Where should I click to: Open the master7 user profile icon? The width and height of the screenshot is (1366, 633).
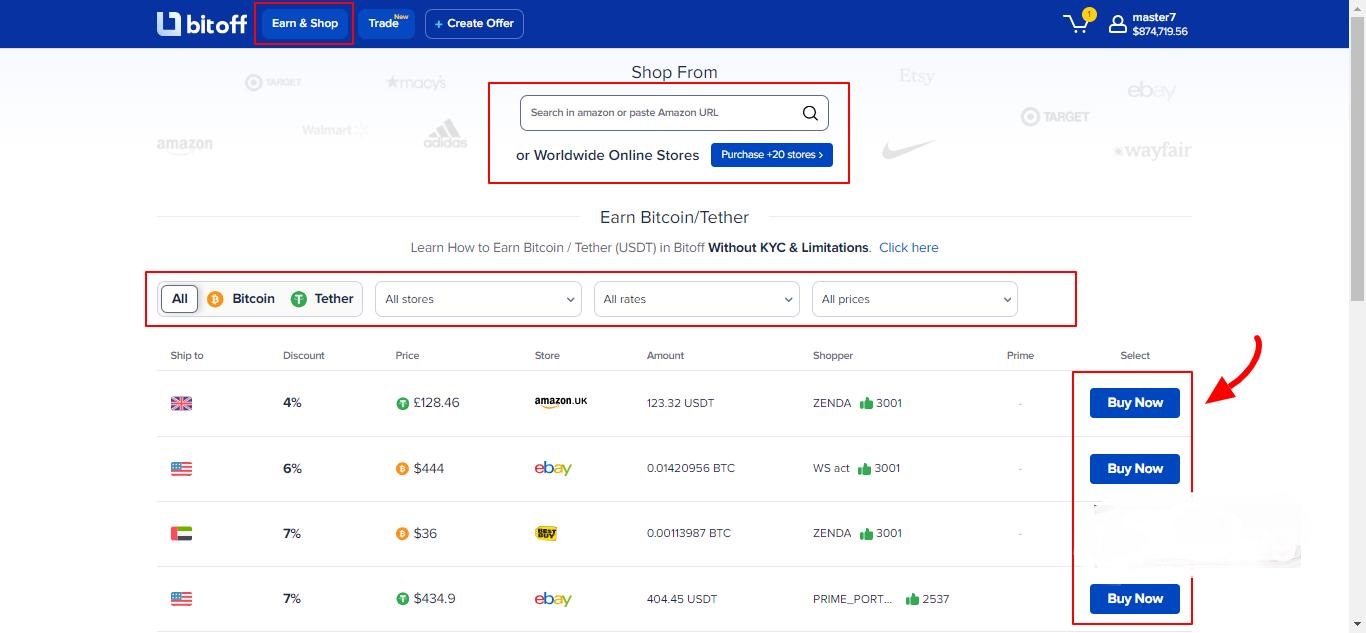1118,24
